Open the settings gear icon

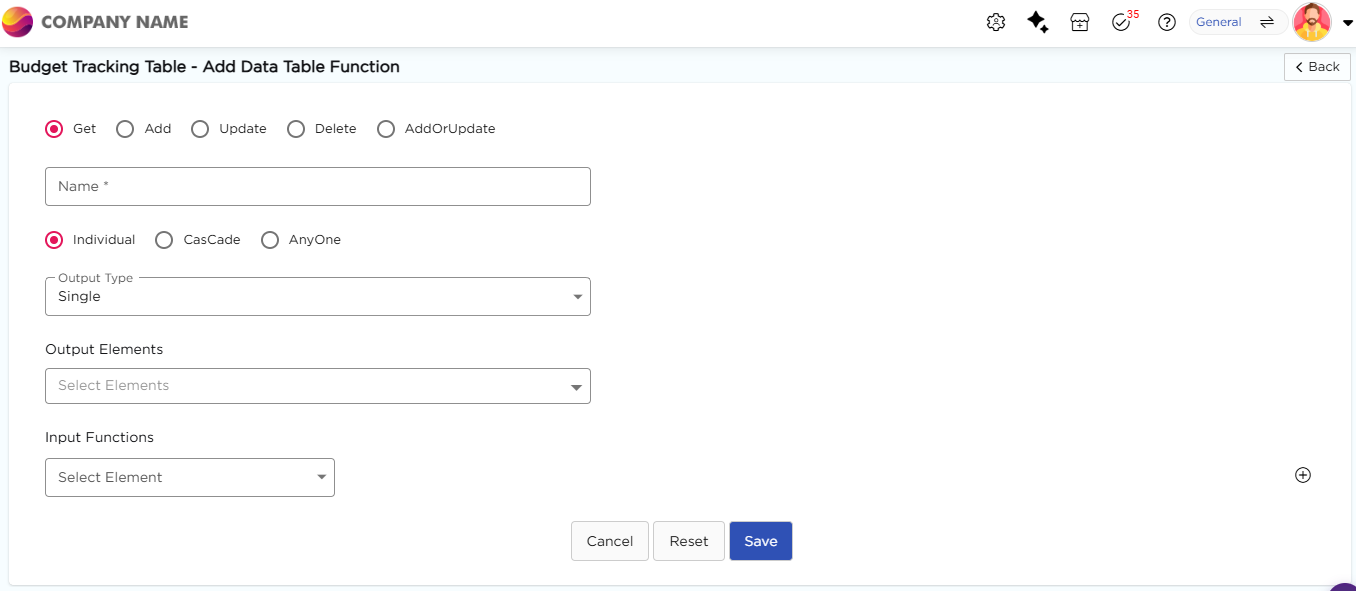tap(995, 22)
